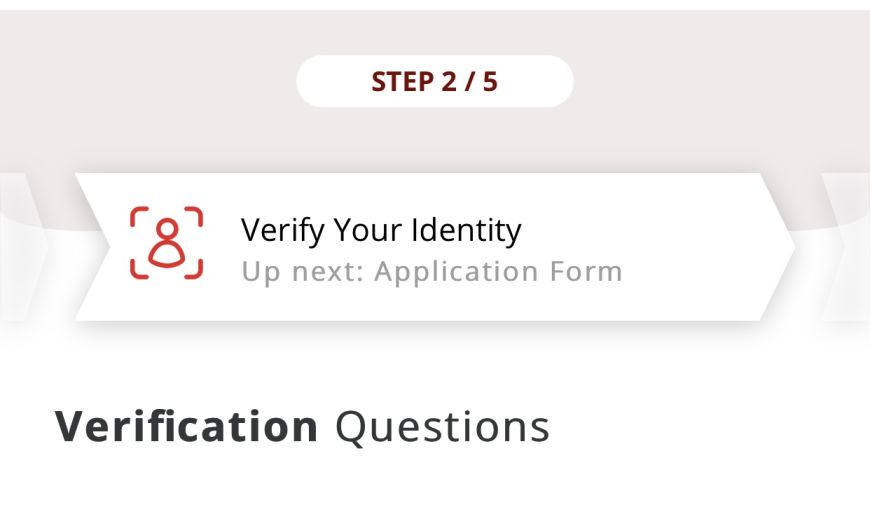Click the notched left end of the step banner
The width and height of the screenshot is (870, 507).
coord(93,247)
